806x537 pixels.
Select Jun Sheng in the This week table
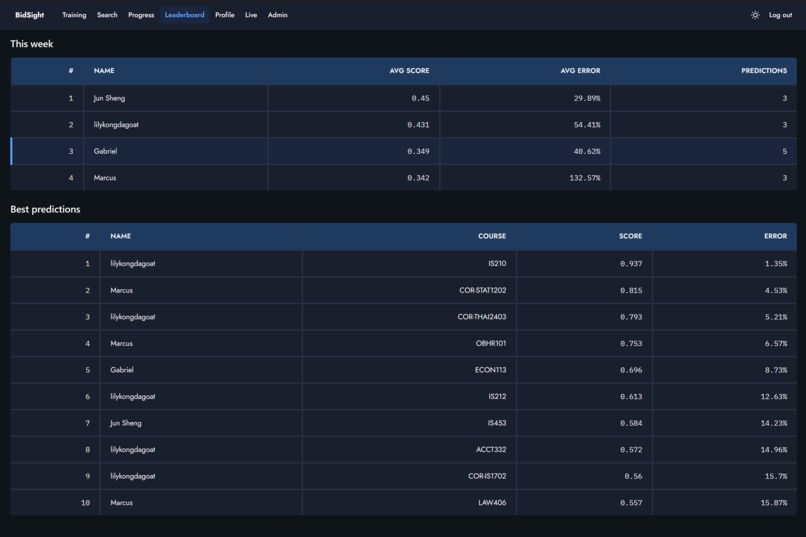[x=109, y=98]
